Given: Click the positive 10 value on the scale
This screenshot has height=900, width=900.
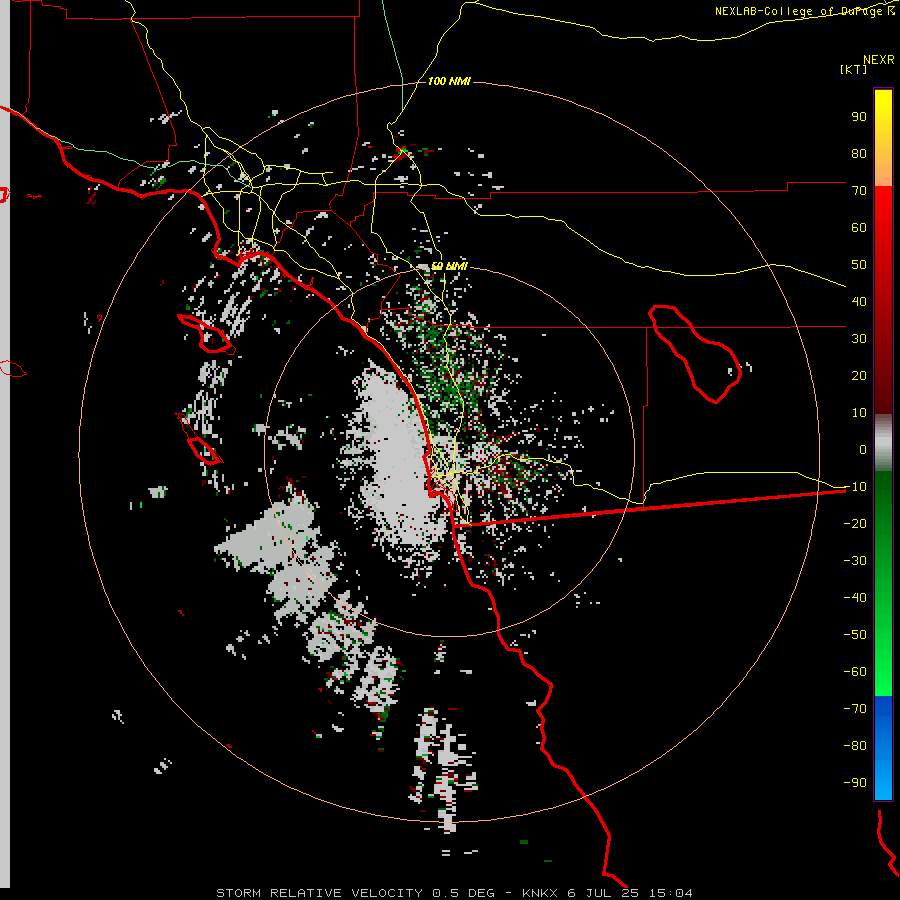Looking at the screenshot, I should (859, 413).
